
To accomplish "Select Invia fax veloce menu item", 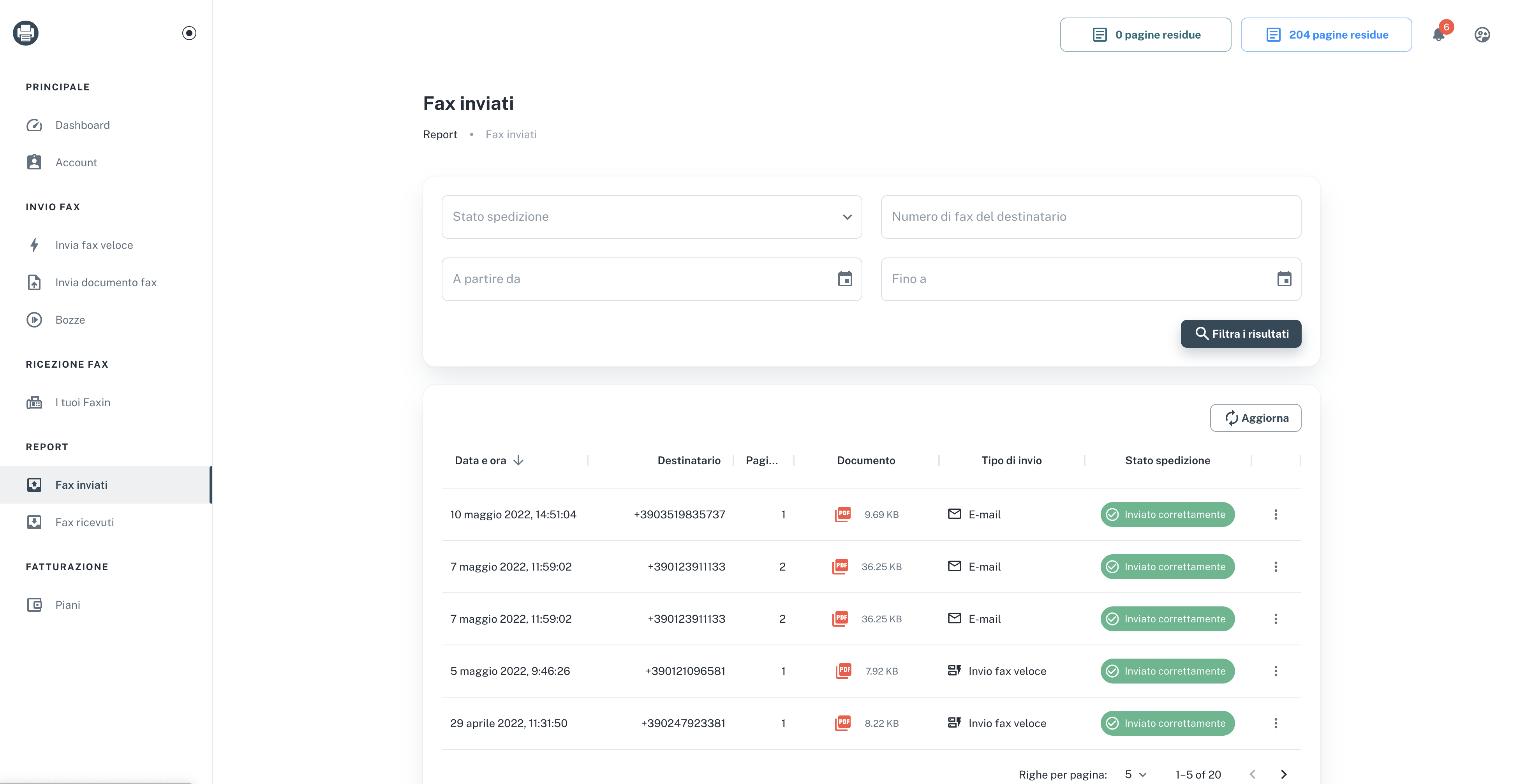I will tap(93, 245).
